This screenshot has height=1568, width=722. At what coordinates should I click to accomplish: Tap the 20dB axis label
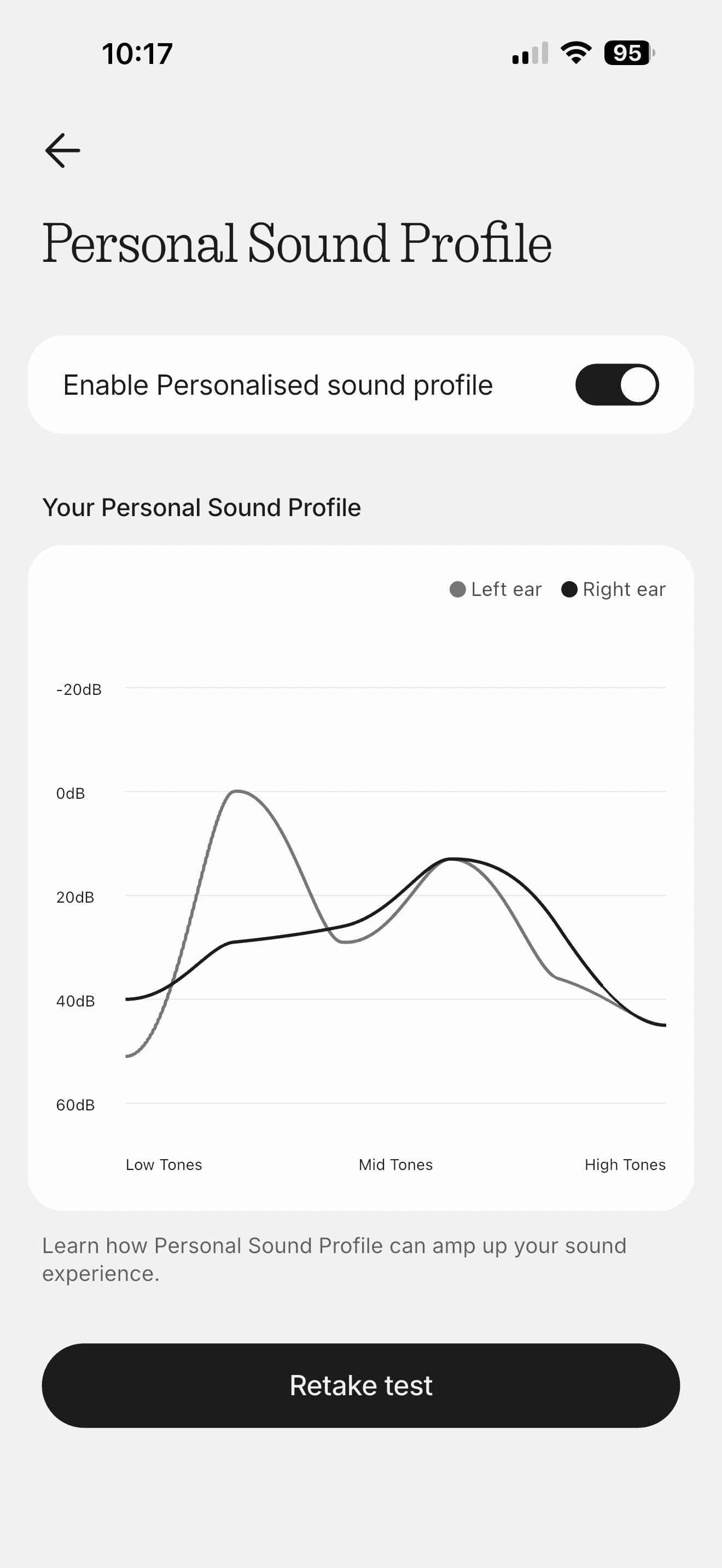(75, 897)
